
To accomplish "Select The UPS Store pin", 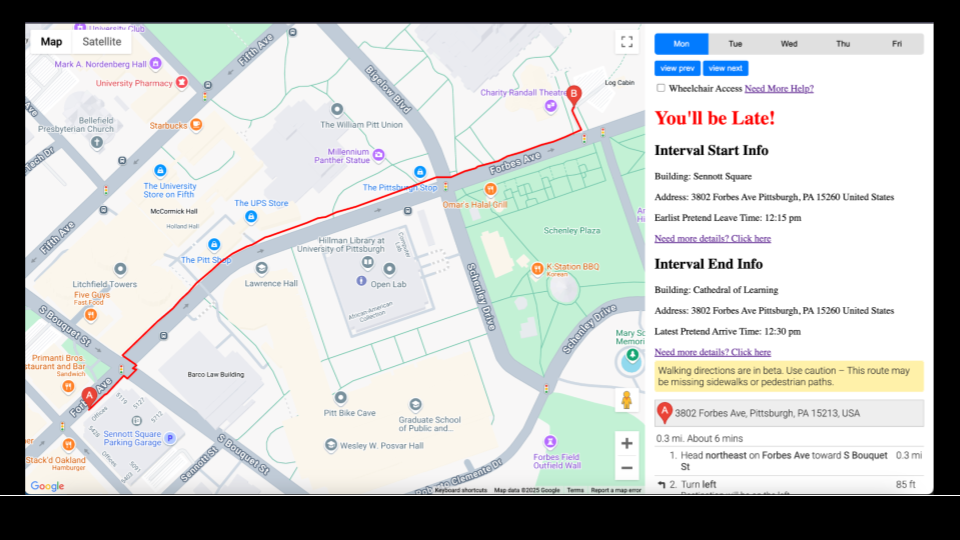I will pyautogui.click(x=251, y=217).
